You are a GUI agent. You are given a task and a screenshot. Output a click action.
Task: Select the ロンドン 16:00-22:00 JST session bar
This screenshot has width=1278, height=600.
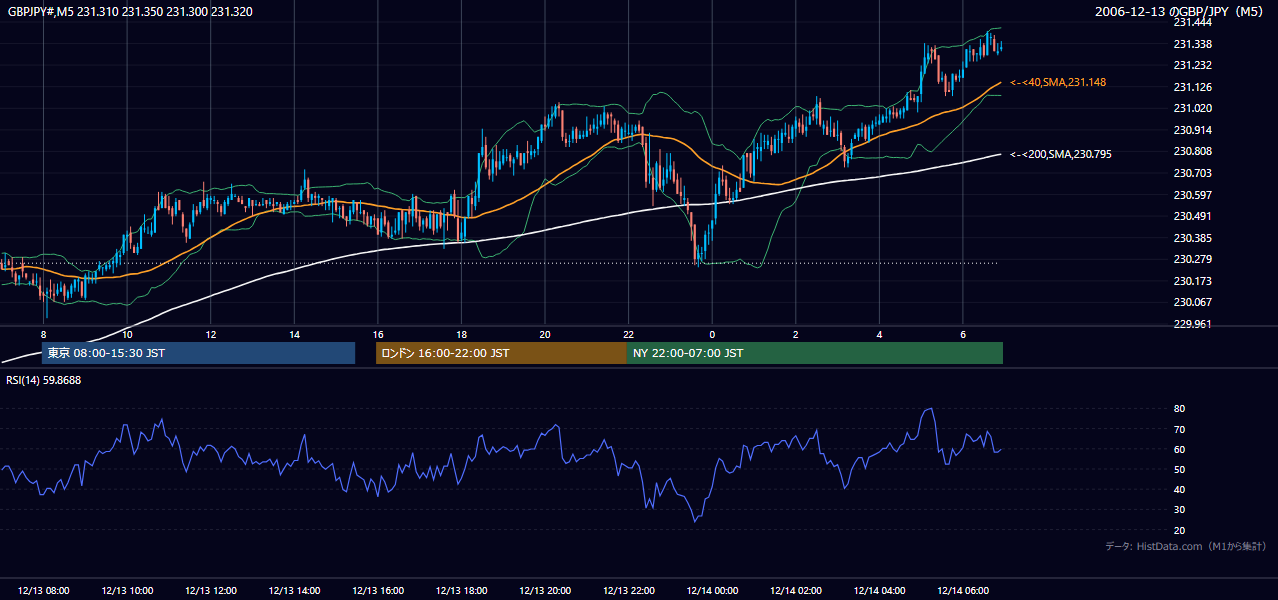click(x=501, y=353)
